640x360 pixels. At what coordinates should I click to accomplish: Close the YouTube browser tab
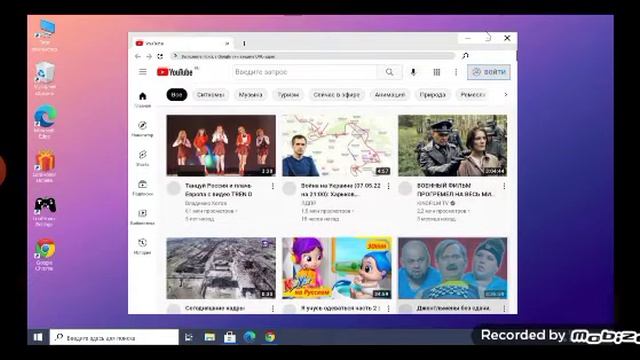pos(227,43)
